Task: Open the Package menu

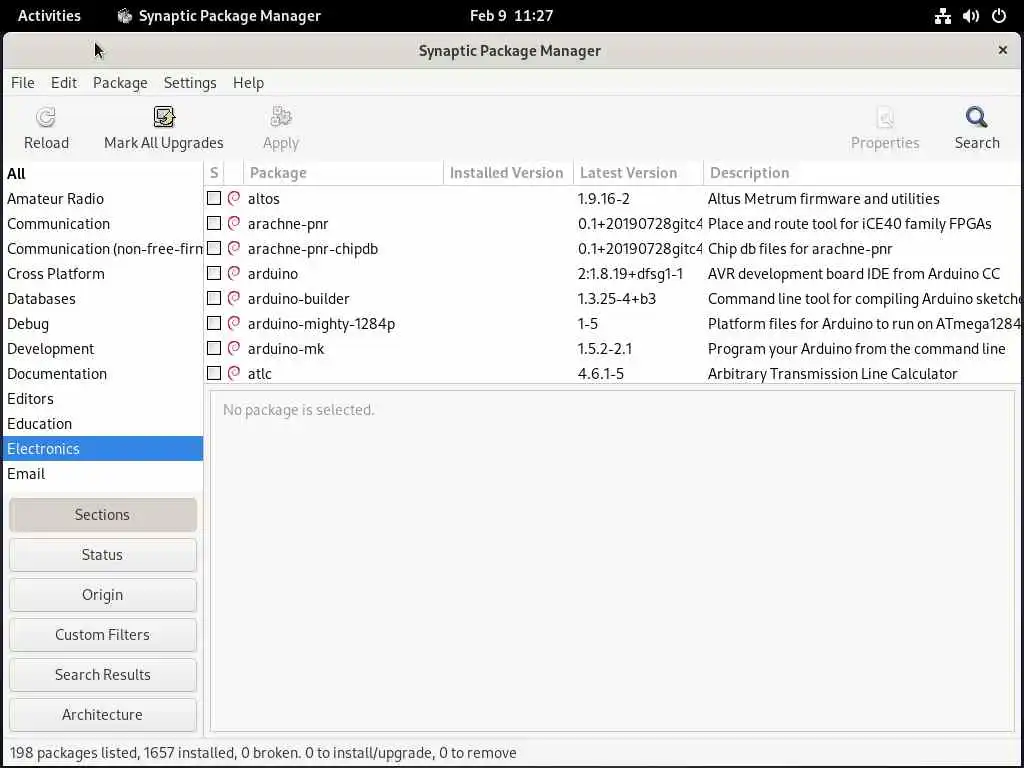Action: tap(120, 83)
